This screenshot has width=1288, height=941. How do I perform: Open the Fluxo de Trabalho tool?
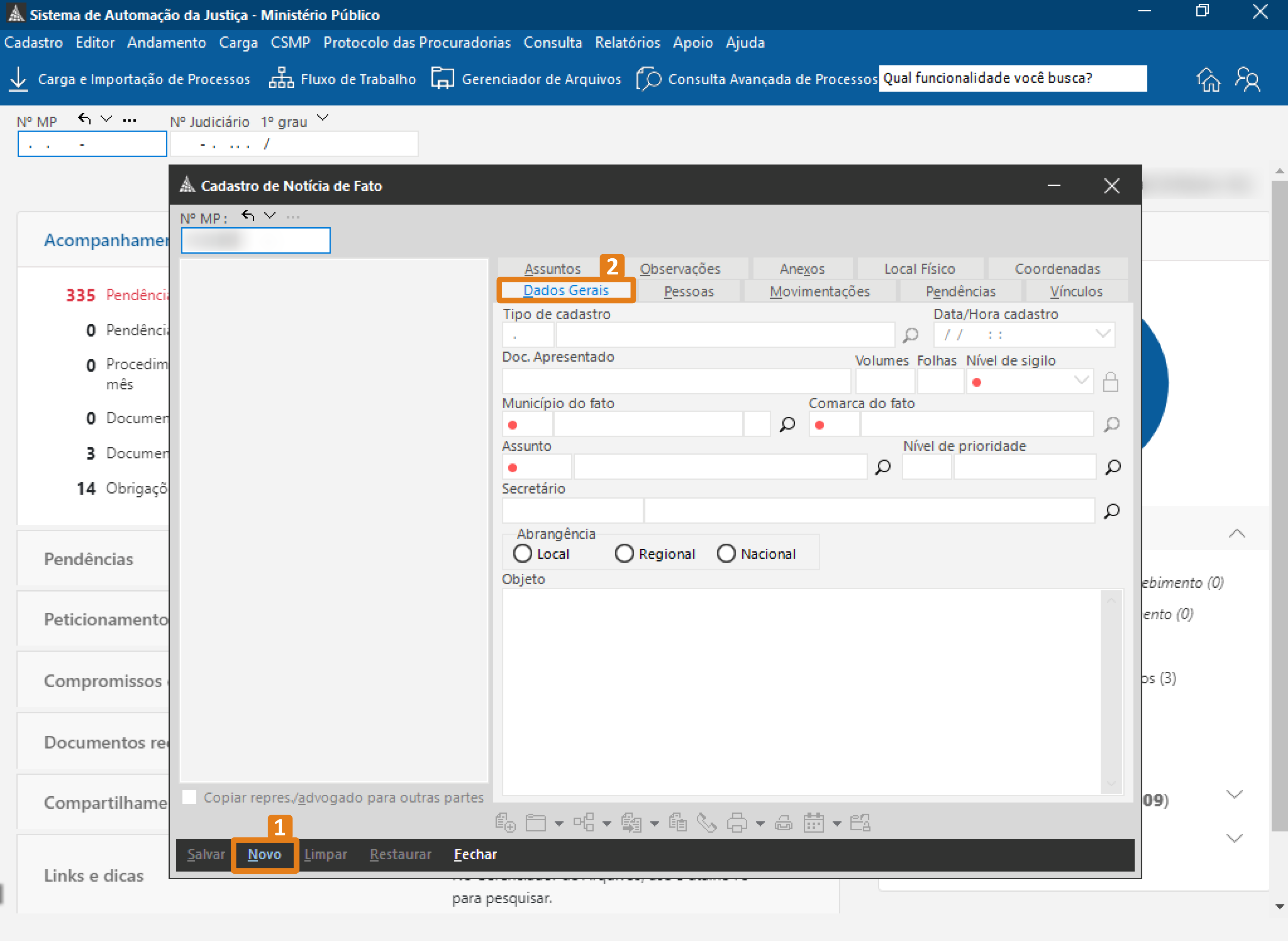tap(342, 79)
